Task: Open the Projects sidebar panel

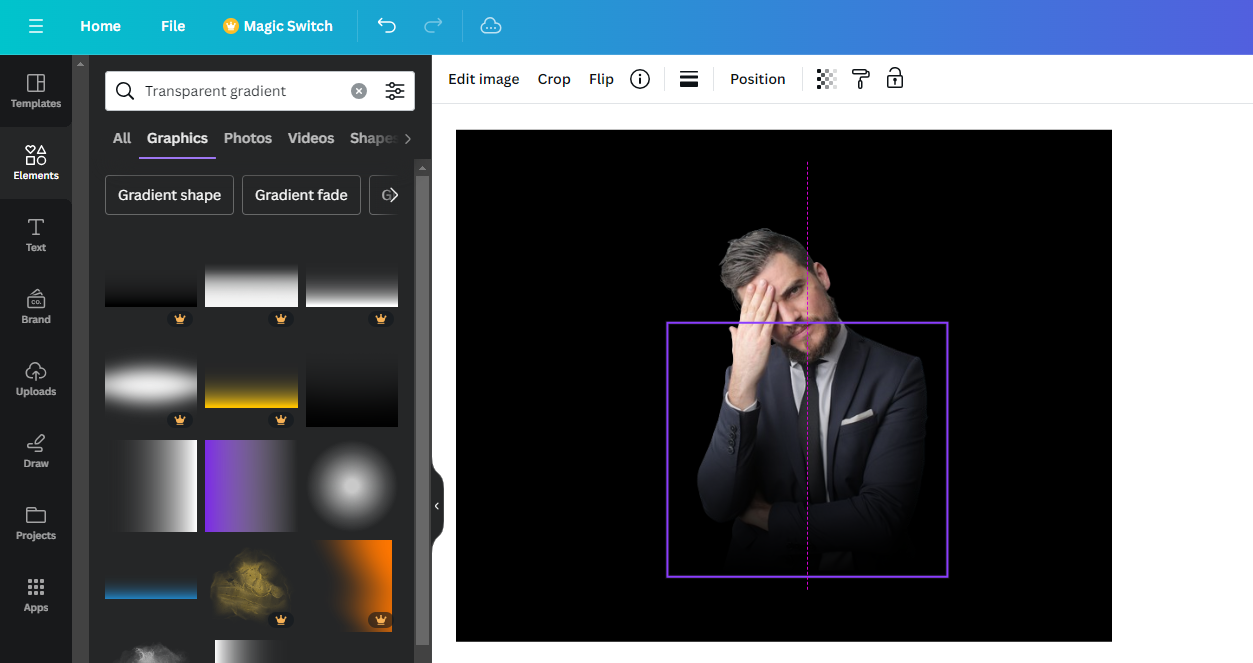Action: coord(36,523)
